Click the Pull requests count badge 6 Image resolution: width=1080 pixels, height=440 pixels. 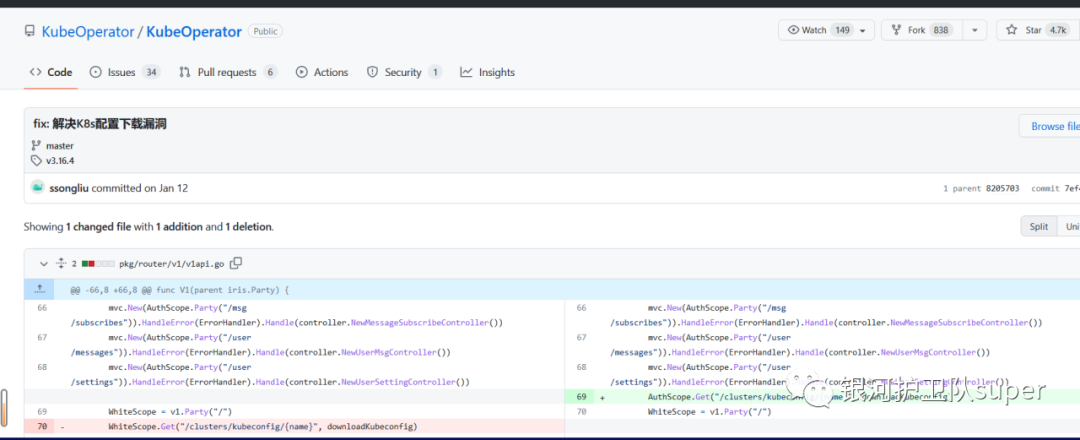click(270, 72)
